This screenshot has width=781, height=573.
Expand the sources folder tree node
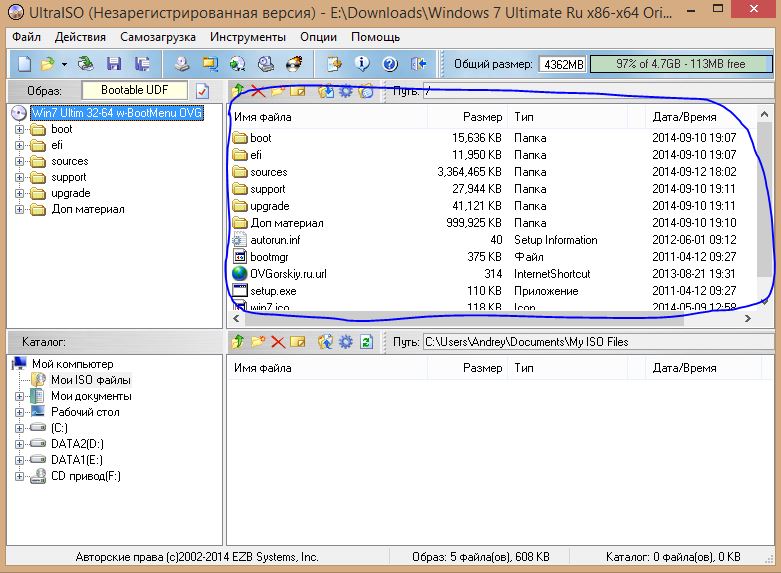click(x=19, y=161)
